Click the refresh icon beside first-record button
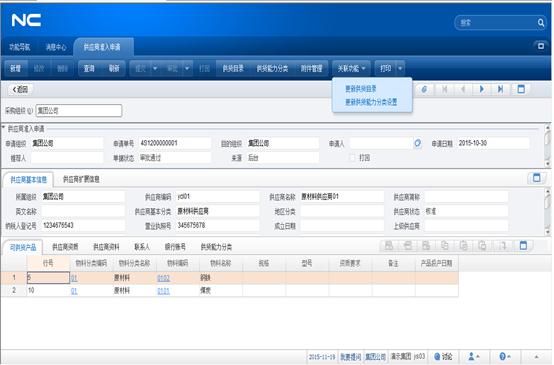554x365 pixels. [x=424, y=89]
